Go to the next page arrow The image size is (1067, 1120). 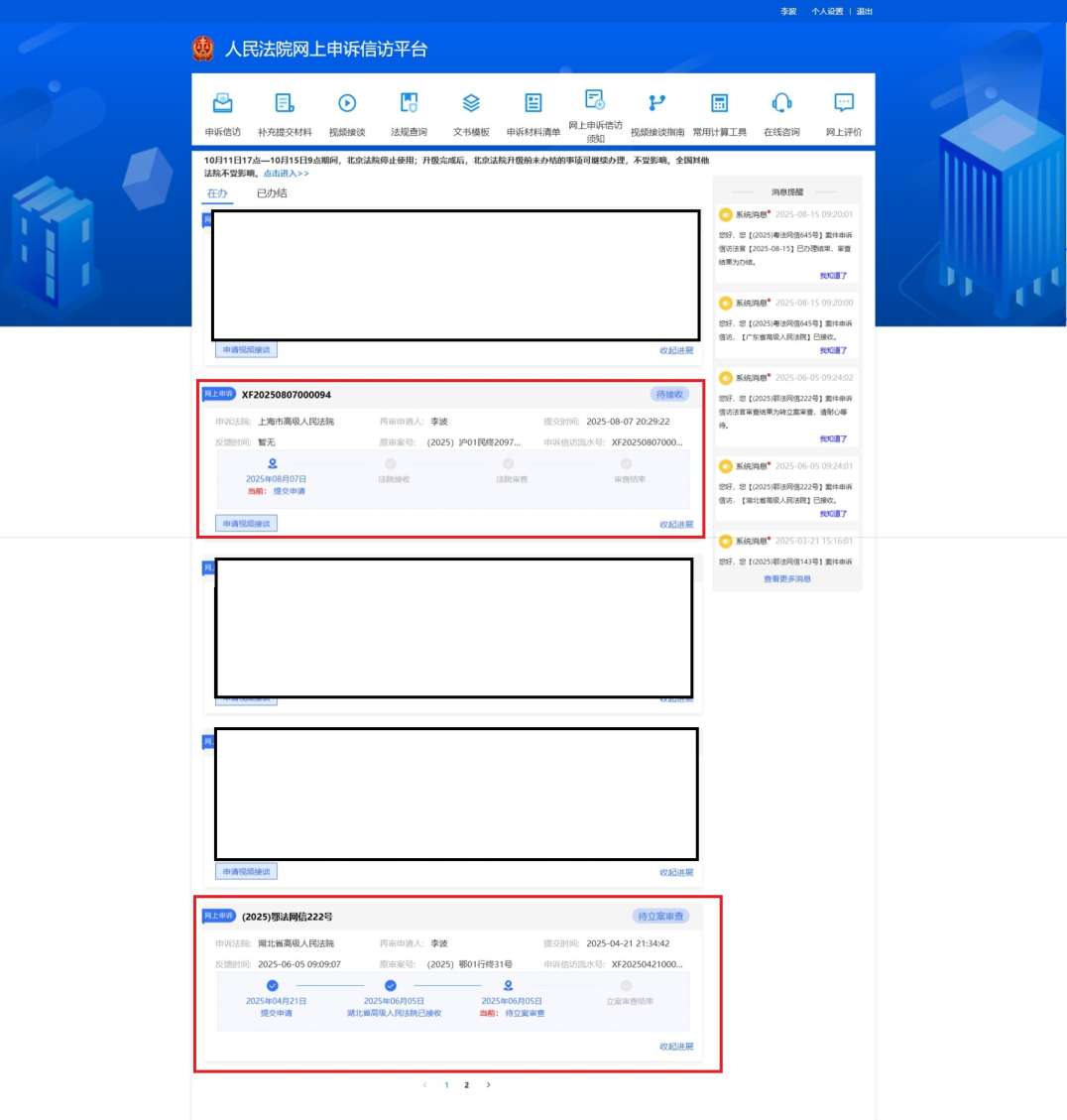[x=488, y=1085]
